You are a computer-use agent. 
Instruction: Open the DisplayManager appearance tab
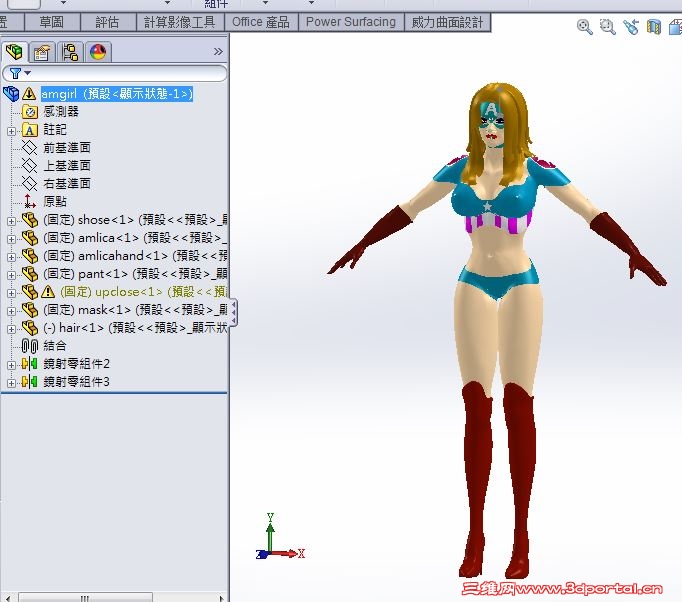(98, 53)
